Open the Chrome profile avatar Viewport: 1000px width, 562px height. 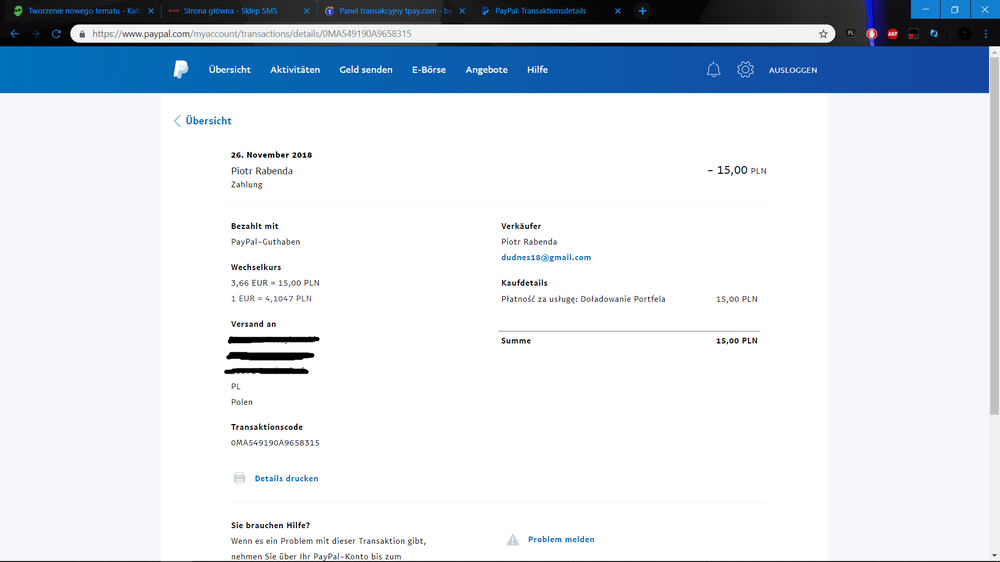point(965,34)
